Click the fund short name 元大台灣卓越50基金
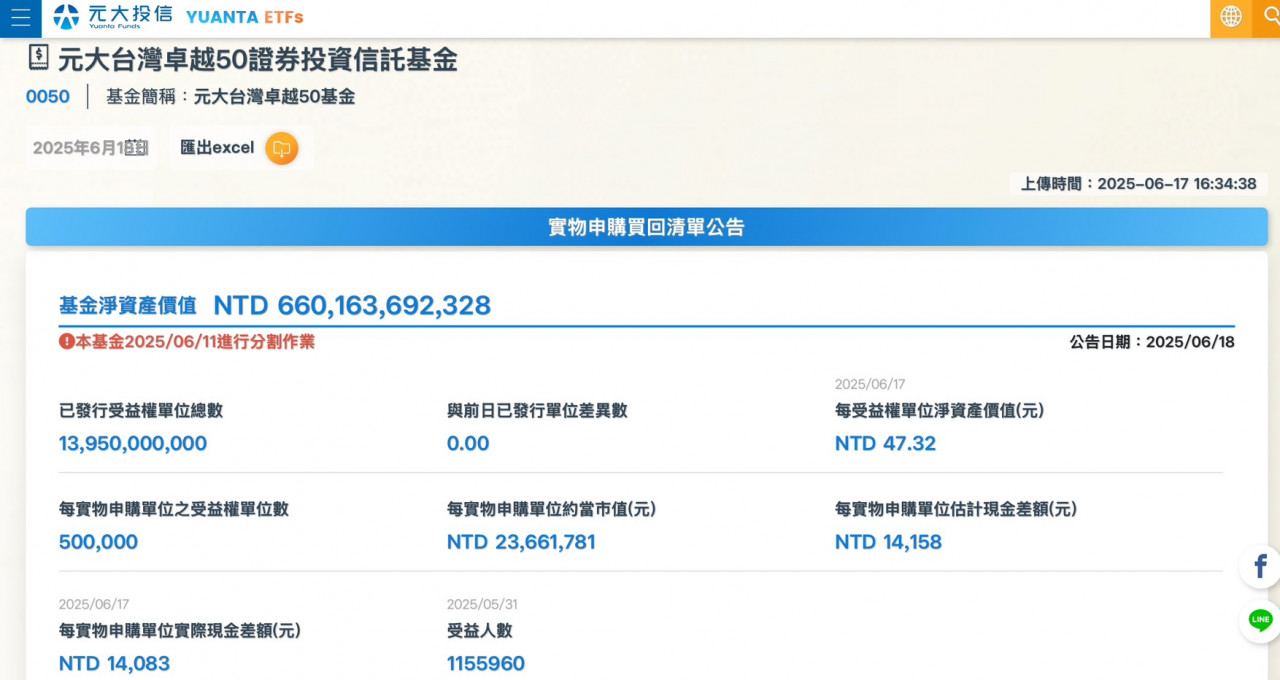1280x680 pixels. pos(274,97)
